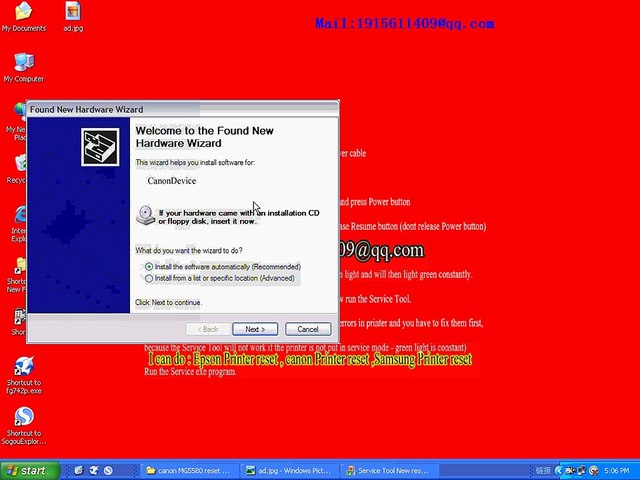
Task: Open the Windows start menu
Action: [x=29, y=471]
